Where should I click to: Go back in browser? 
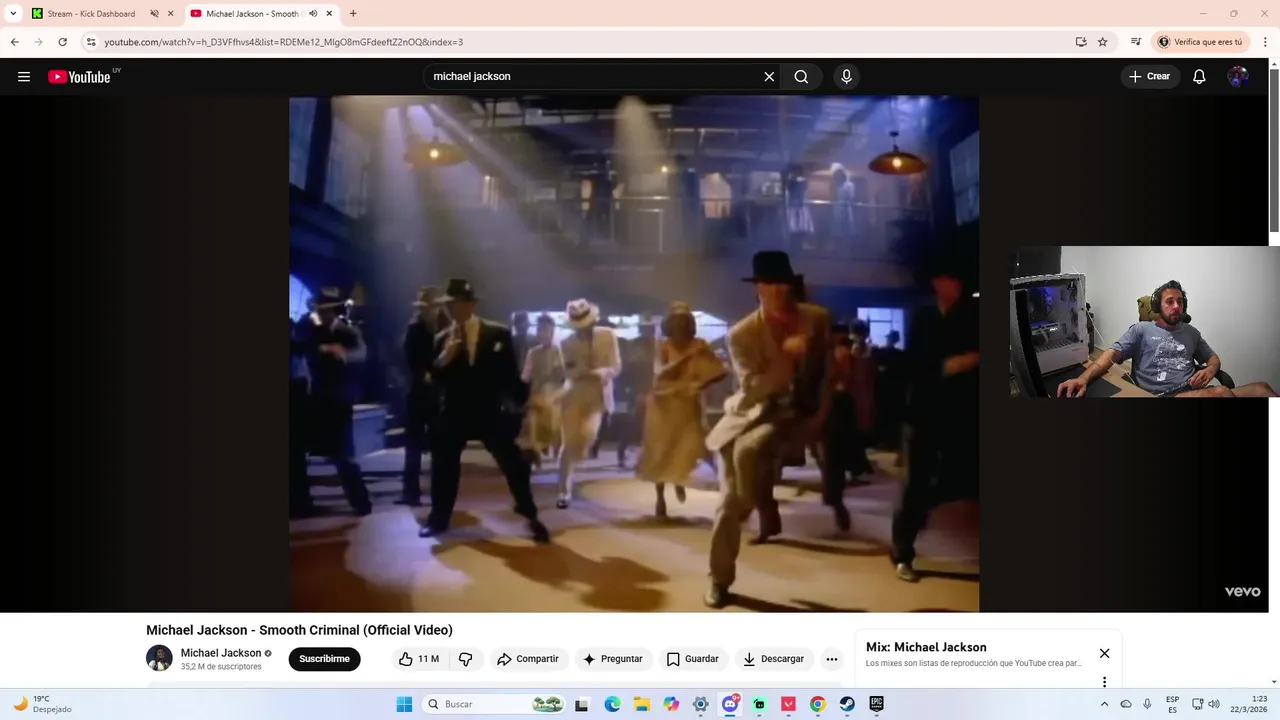14,42
